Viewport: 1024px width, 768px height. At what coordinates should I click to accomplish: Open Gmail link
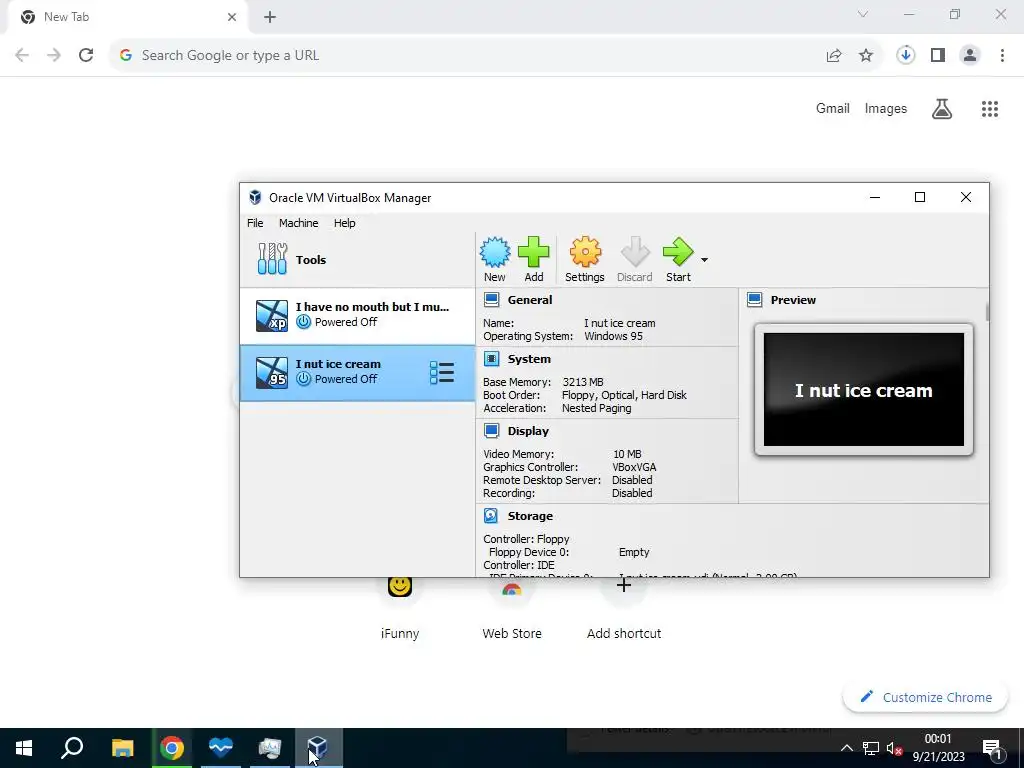pos(833,108)
